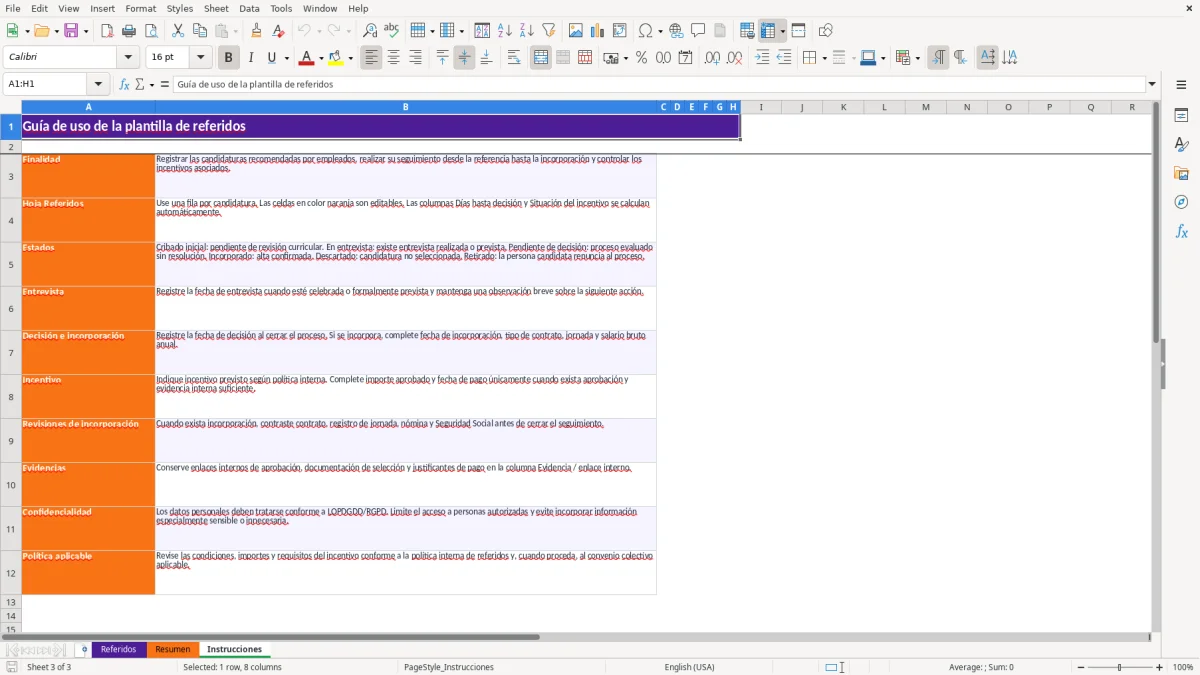Format as date icon
This screenshot has width=1200, height=675.
click(685, 58)
